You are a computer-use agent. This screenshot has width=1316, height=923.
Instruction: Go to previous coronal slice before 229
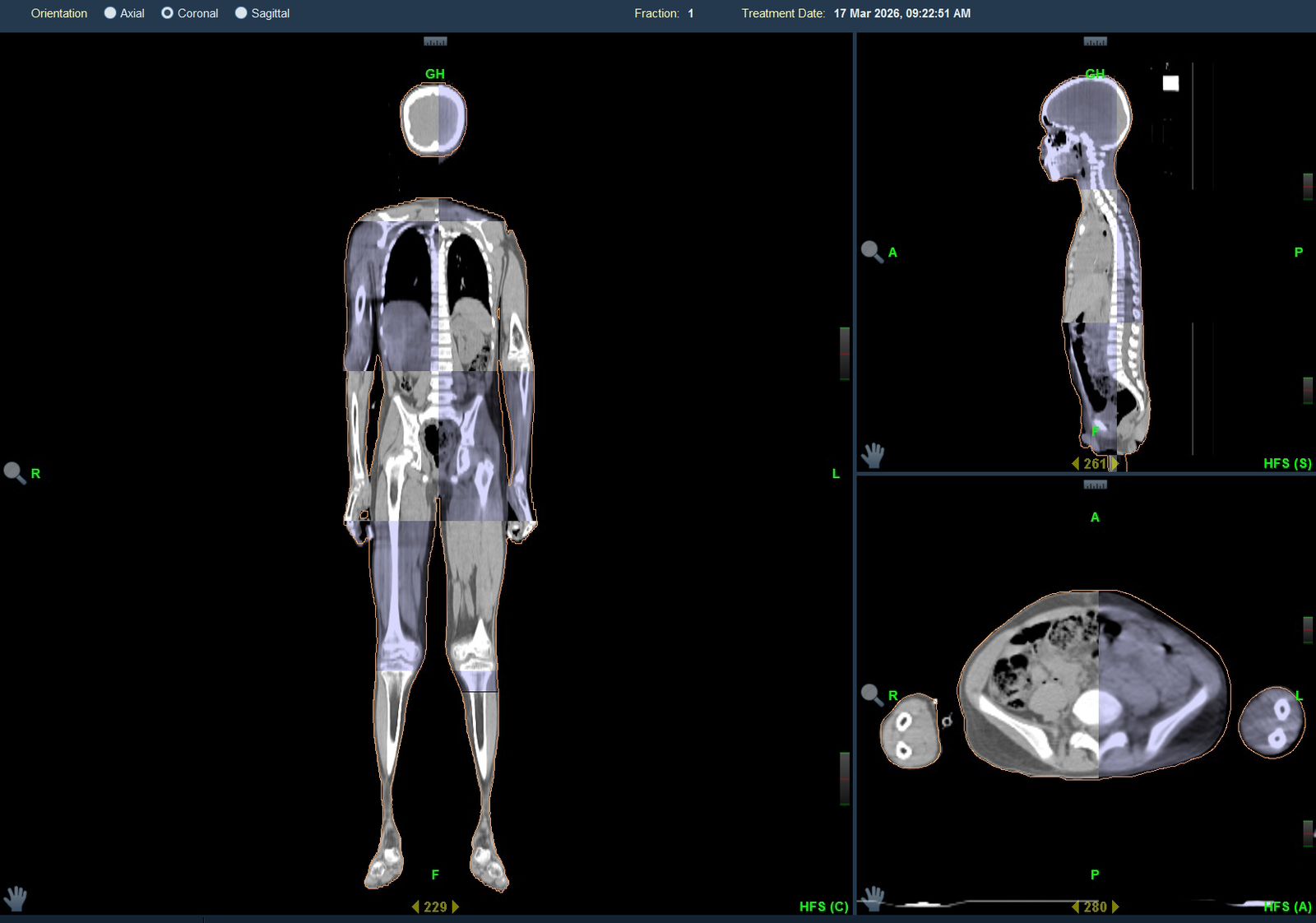click(415, 907)
